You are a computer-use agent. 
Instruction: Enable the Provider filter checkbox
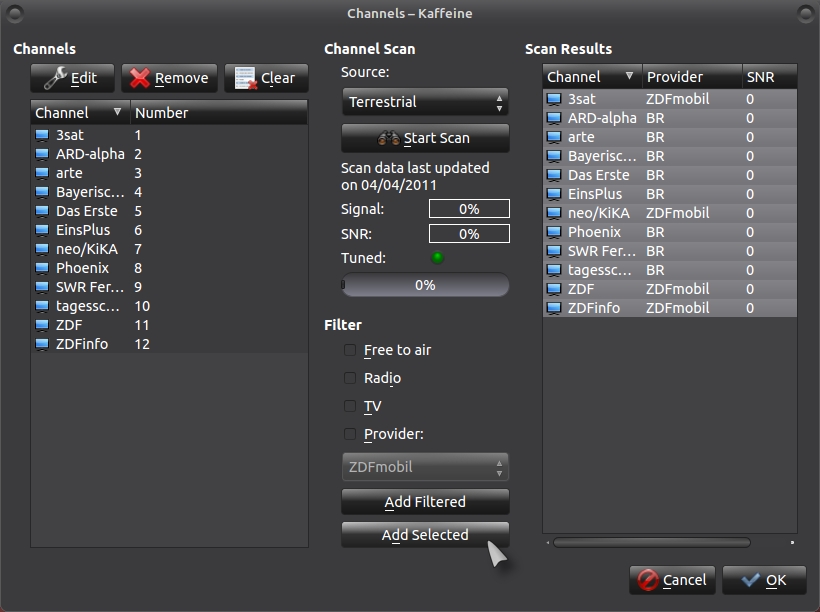tap(350, 434)
